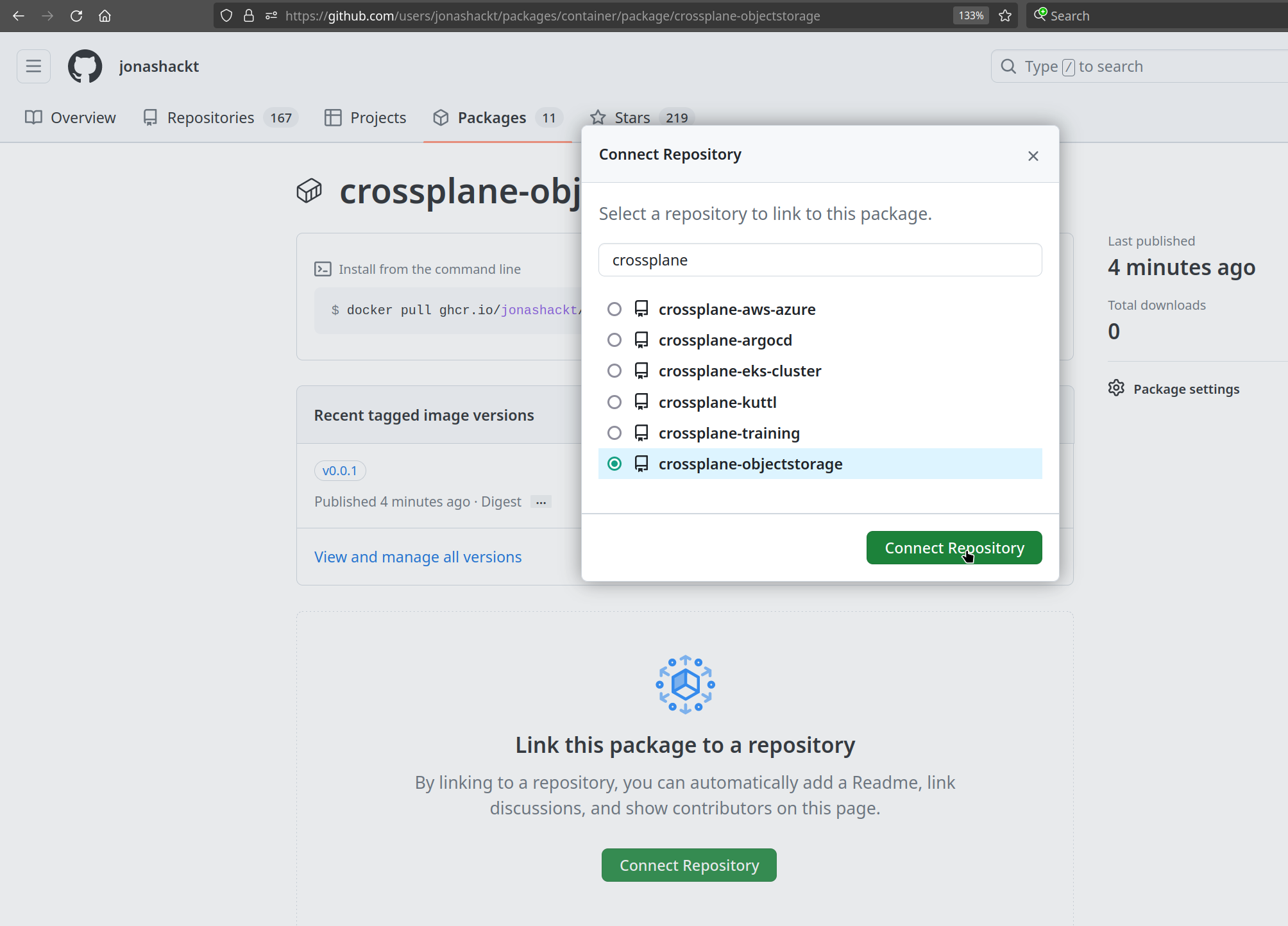This screenshot has height=926, width=1288.
Task: Open View and manage all versions
Action: coord(418,557)
